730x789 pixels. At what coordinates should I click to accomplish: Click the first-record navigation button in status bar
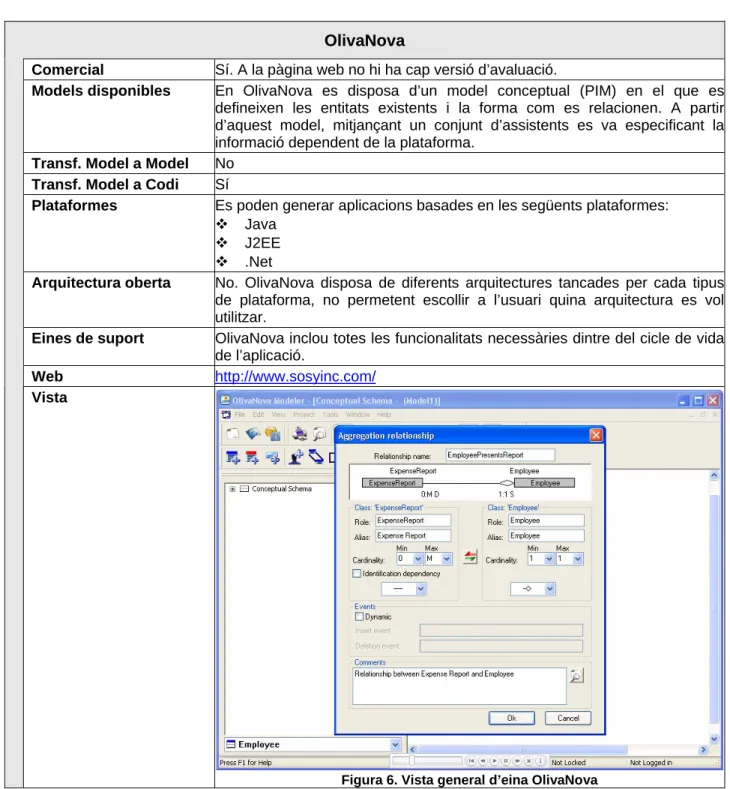point(471,761)
